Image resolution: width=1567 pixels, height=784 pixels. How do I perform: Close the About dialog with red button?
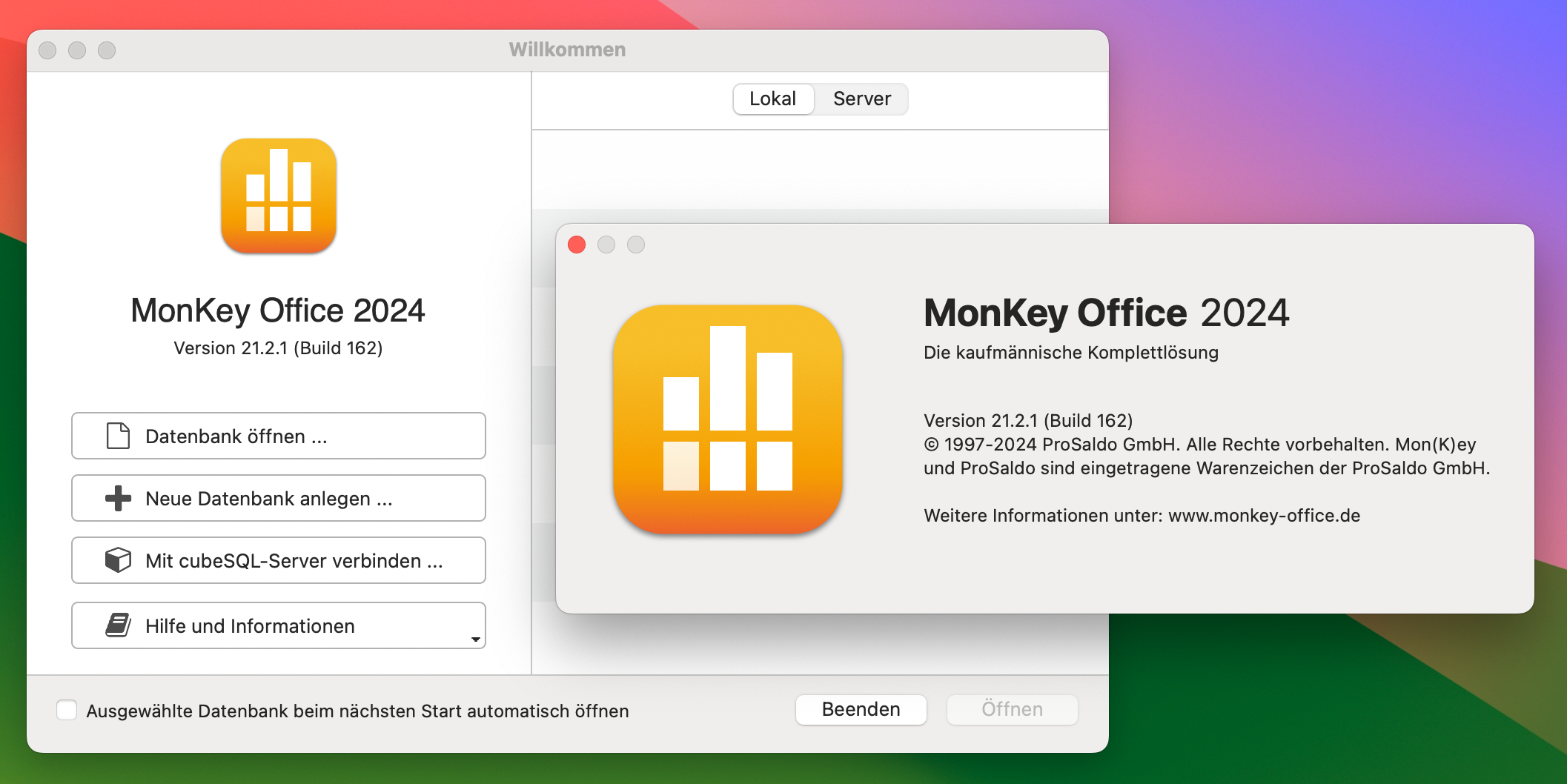point(577,245)
